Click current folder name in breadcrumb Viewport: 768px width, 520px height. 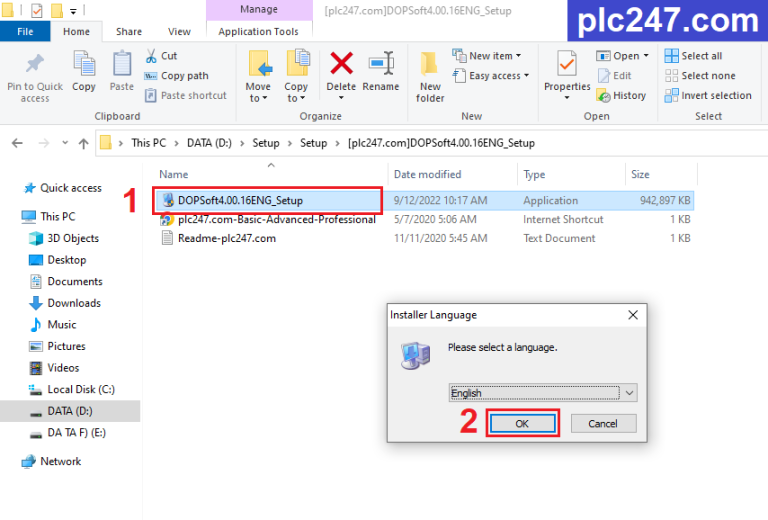coord(441,143)
